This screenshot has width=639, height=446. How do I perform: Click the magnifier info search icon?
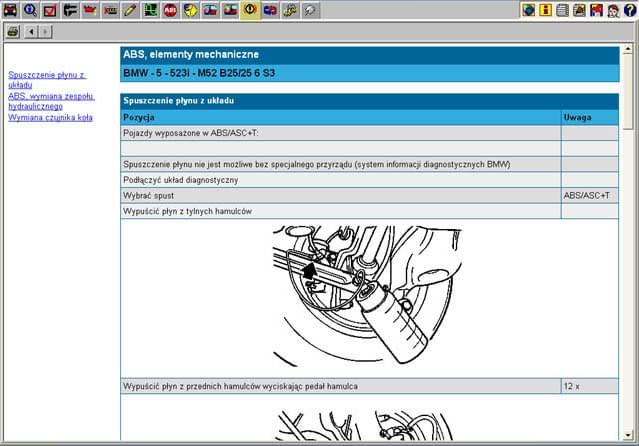pos(30,10)
